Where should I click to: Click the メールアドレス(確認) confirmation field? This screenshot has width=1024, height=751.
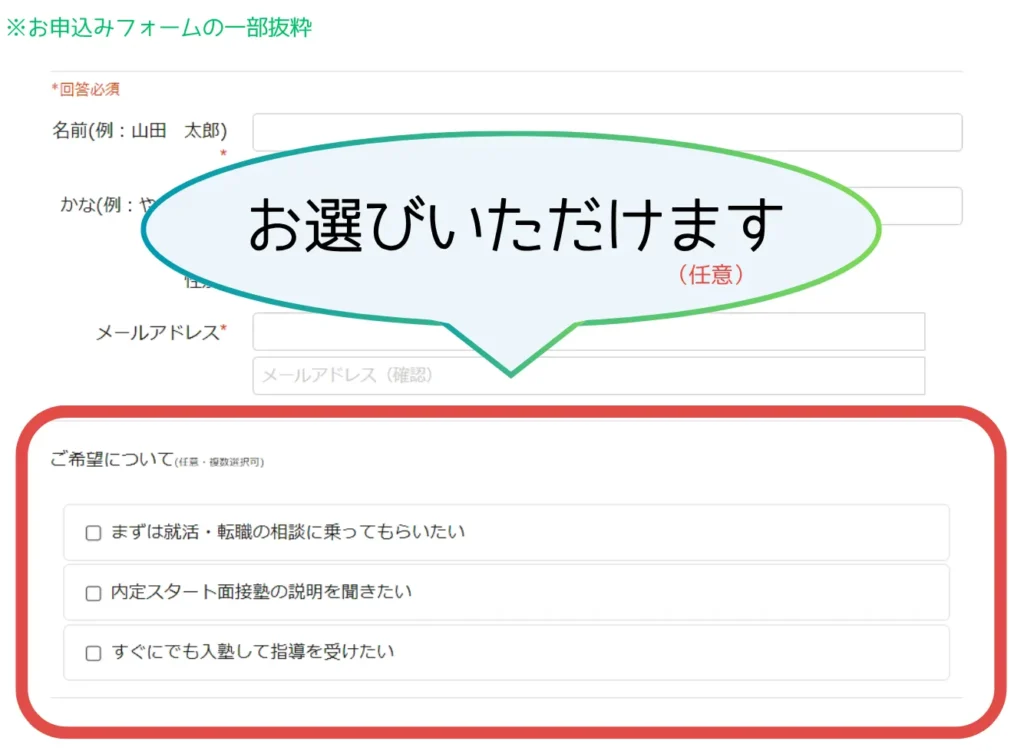[588, 376]
